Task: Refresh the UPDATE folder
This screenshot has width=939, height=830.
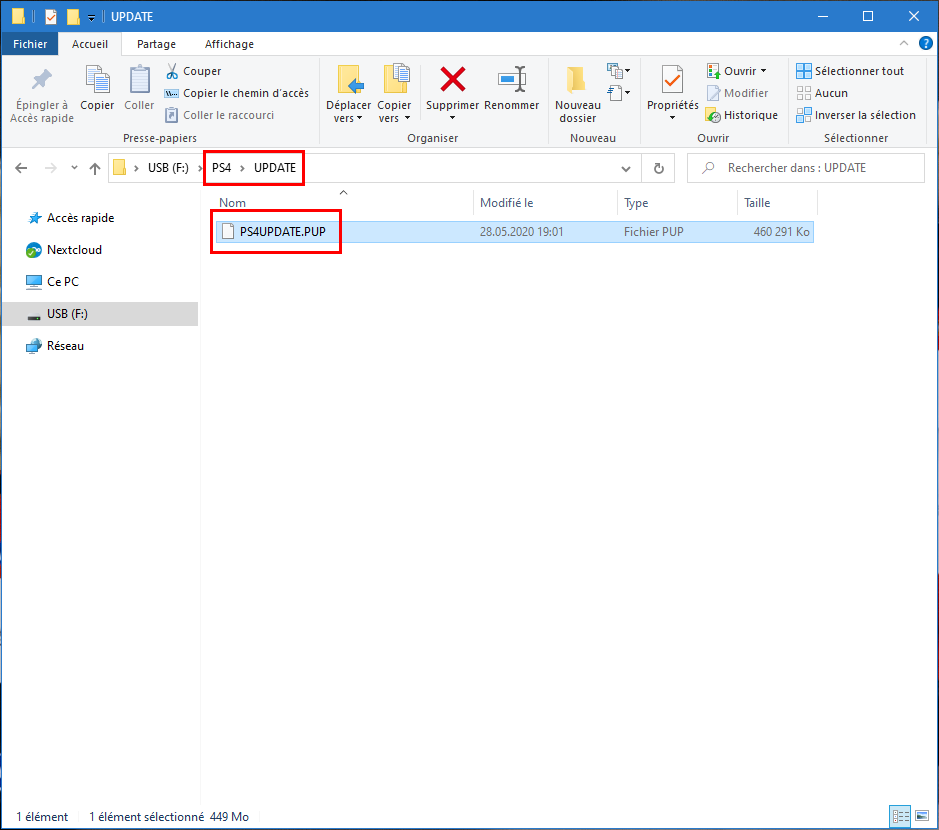Action: tap(658, 168)
